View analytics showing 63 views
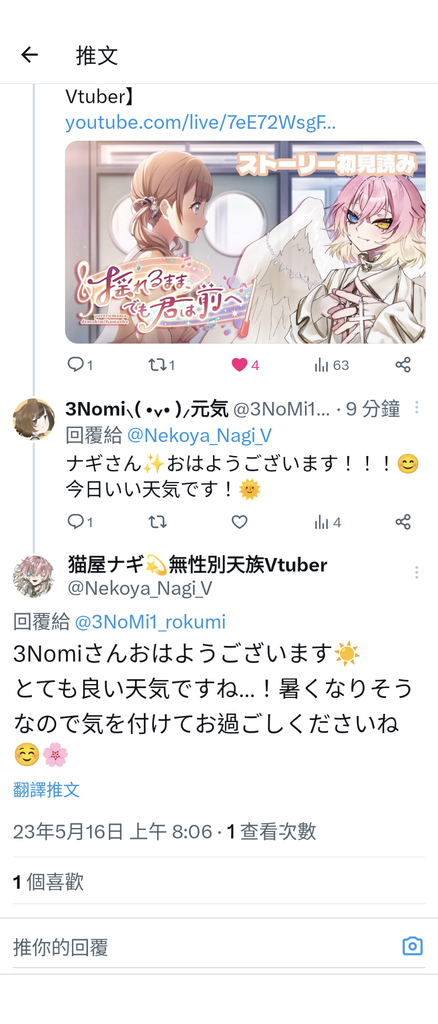Viewport: 438px width, 1024px height. pyautogui.click(x=332, y=365)
